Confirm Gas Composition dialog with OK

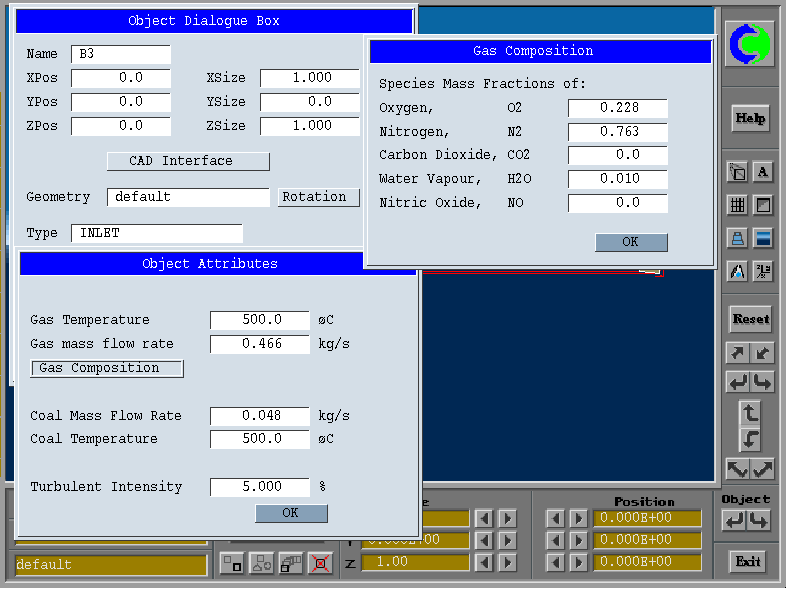tap(630, 242)
